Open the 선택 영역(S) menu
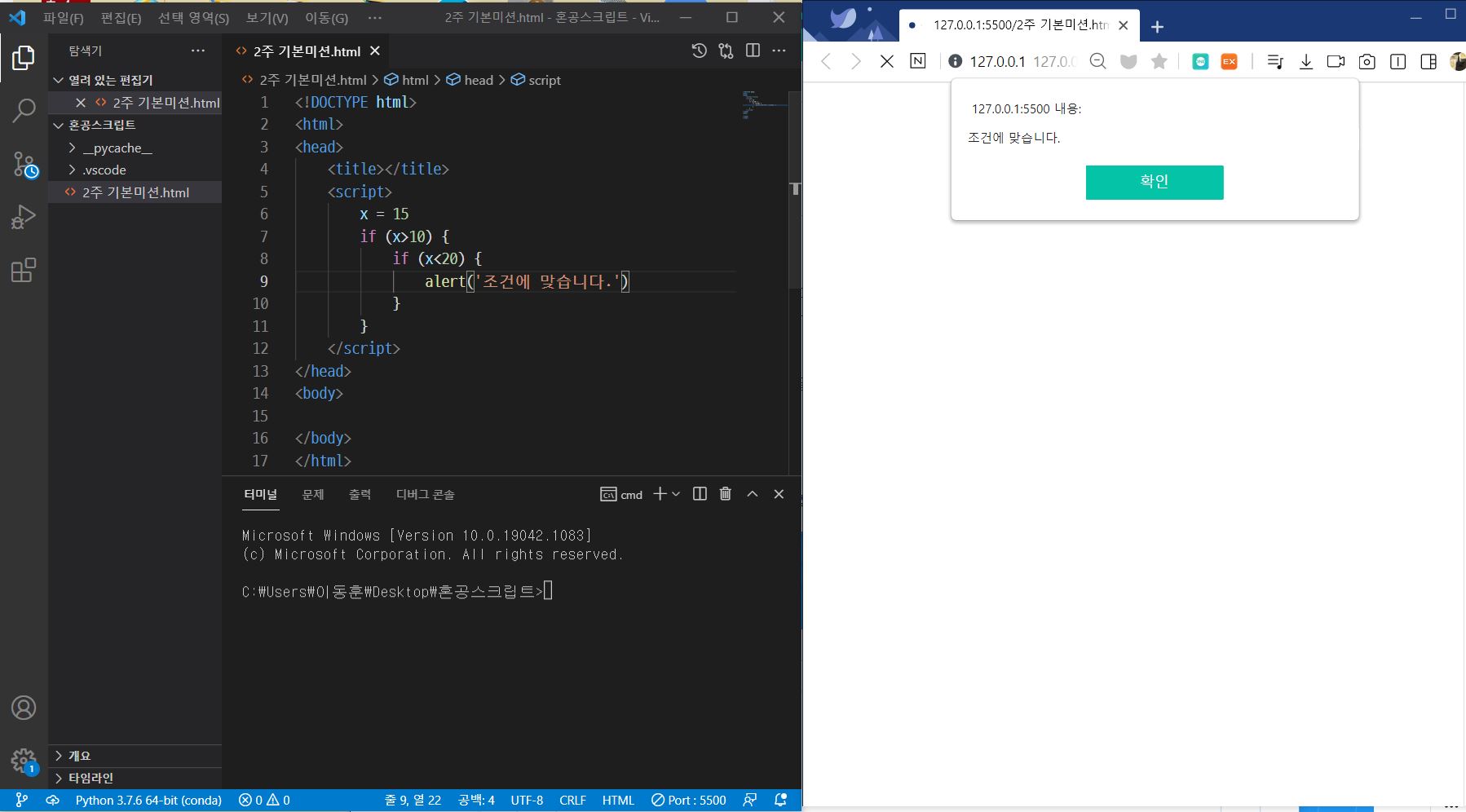 pyautogui.click(x=193, y=17)
